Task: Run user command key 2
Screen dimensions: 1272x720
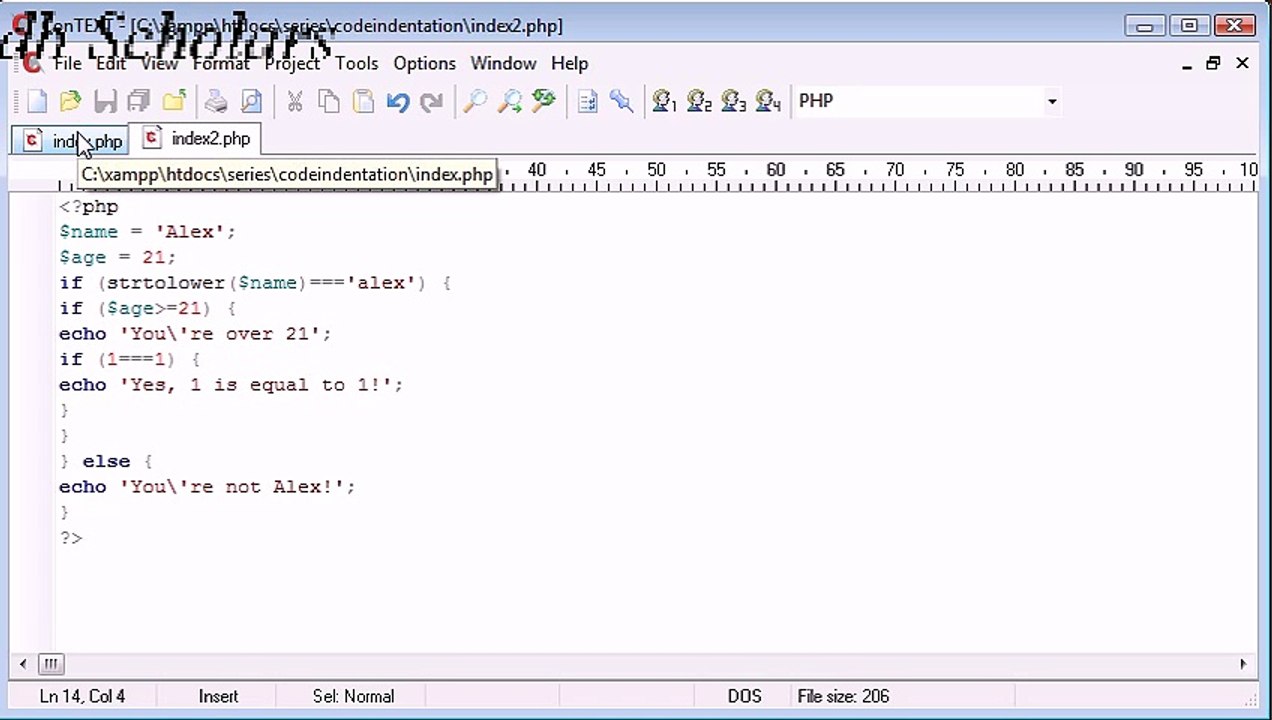Action: 699,101
